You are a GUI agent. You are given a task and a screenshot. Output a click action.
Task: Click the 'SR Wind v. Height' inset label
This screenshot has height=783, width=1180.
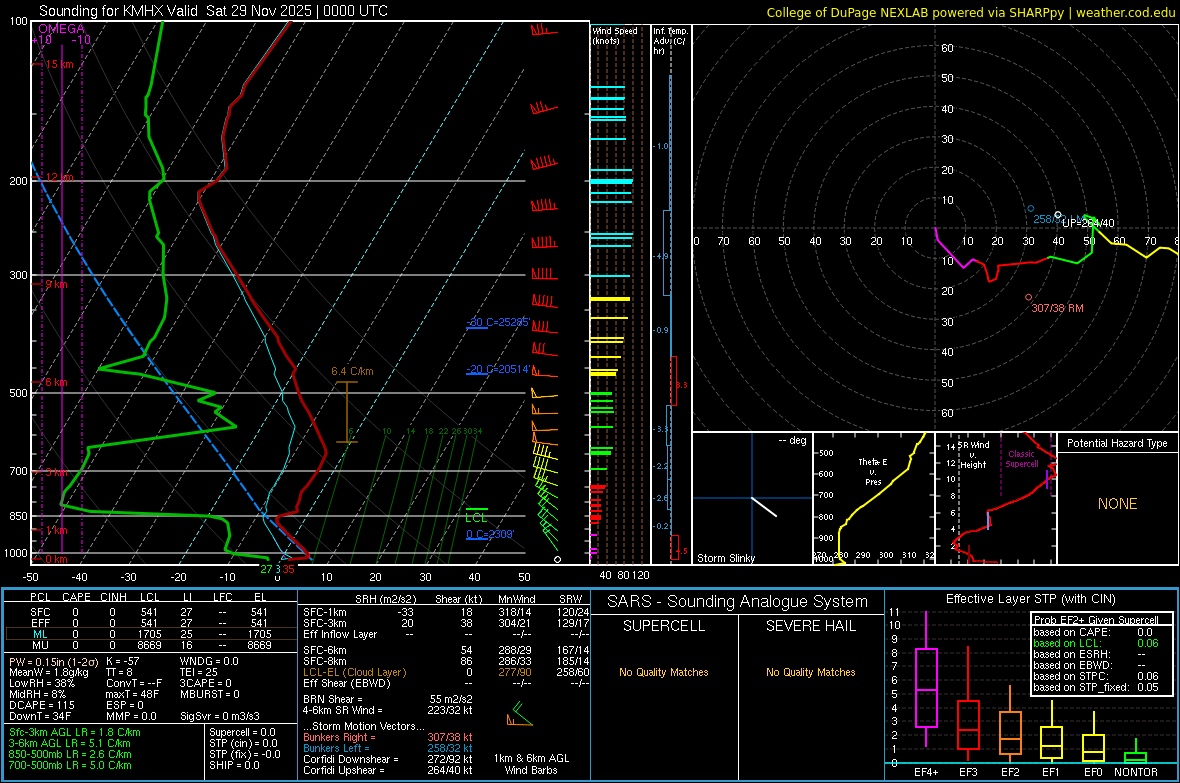[x=974, y=455]
